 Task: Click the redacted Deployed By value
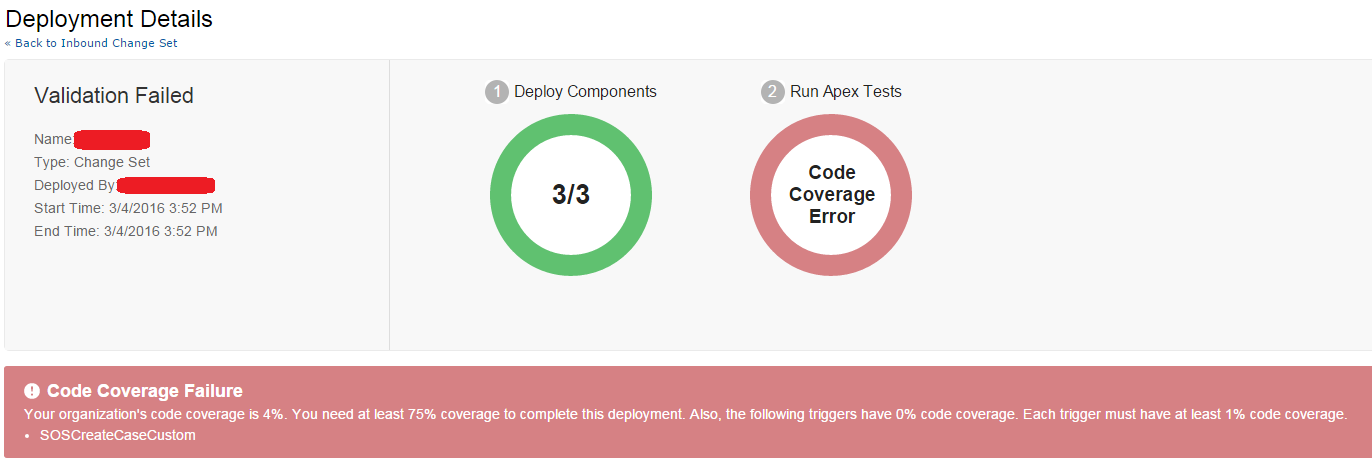coord(166,185)
